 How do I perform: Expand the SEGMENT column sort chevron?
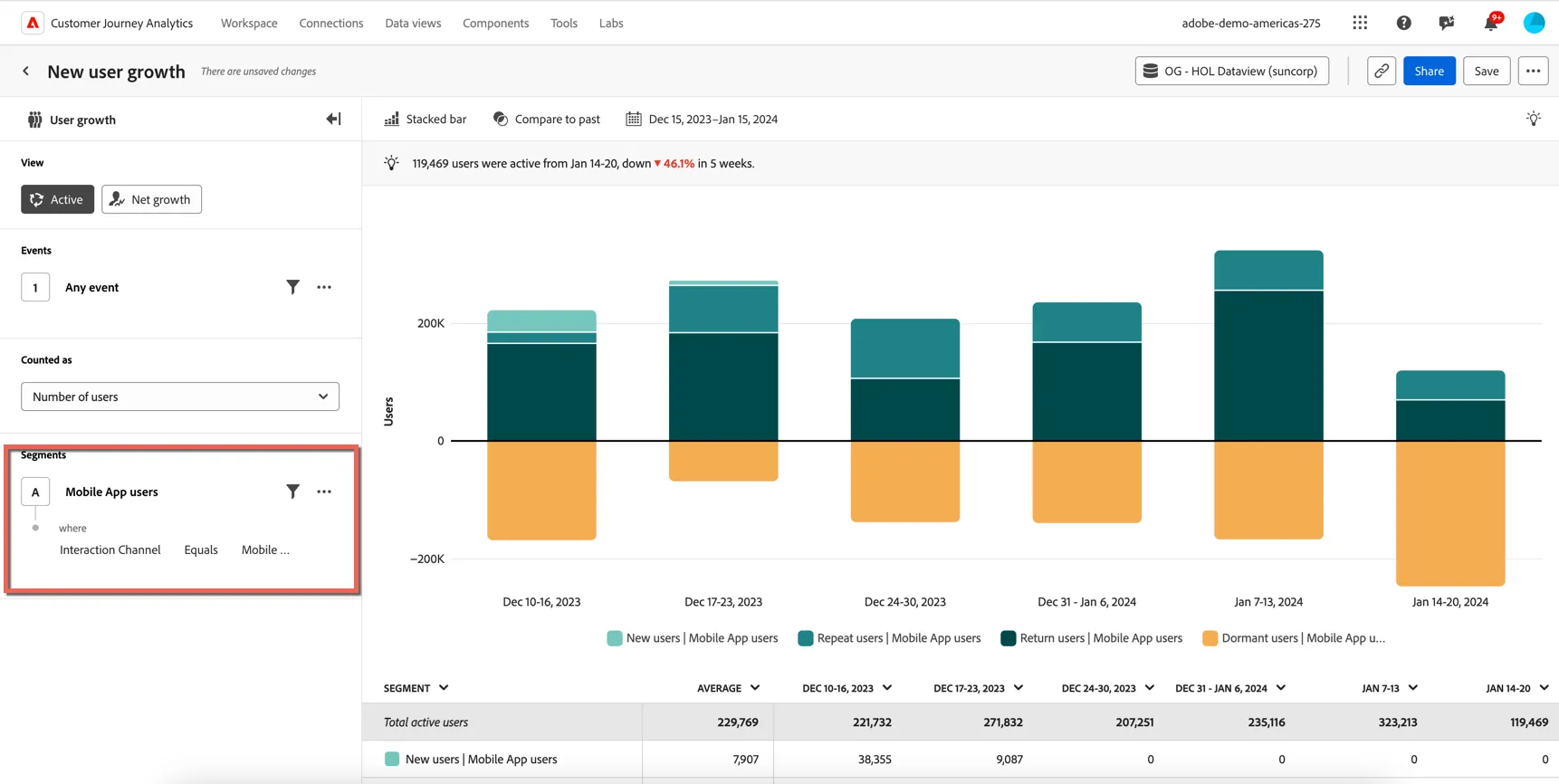[444, 688]
